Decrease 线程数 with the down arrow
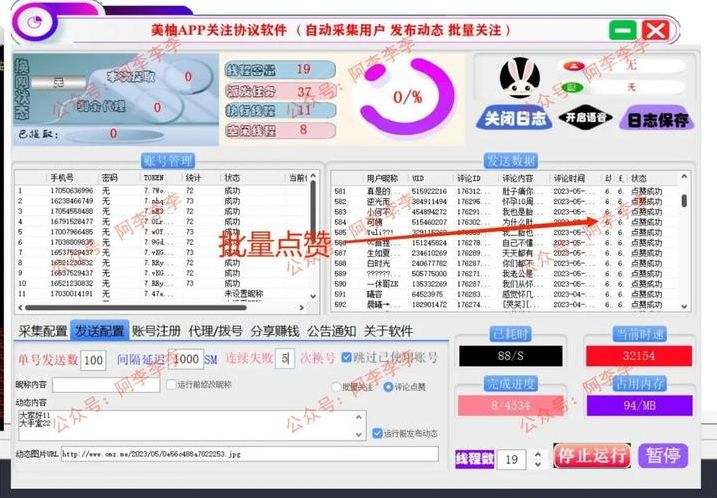The height and width of the screenshot is (498, 717). tap(538, 463)
